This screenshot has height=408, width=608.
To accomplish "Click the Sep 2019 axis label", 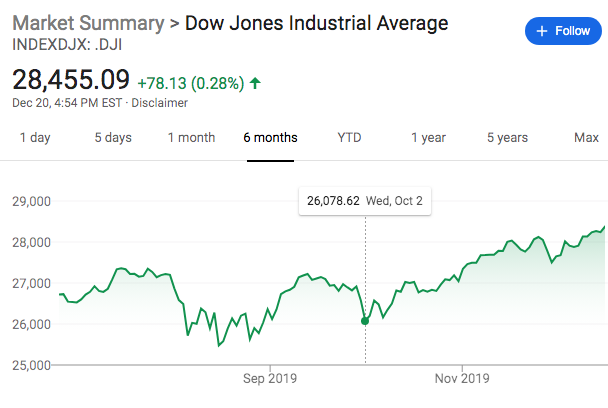I will [x=270, y=379].
